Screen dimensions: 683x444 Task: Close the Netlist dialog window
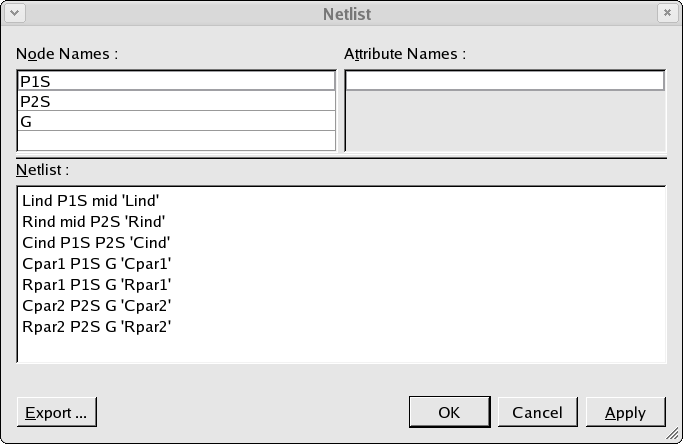tap(667, 13)
